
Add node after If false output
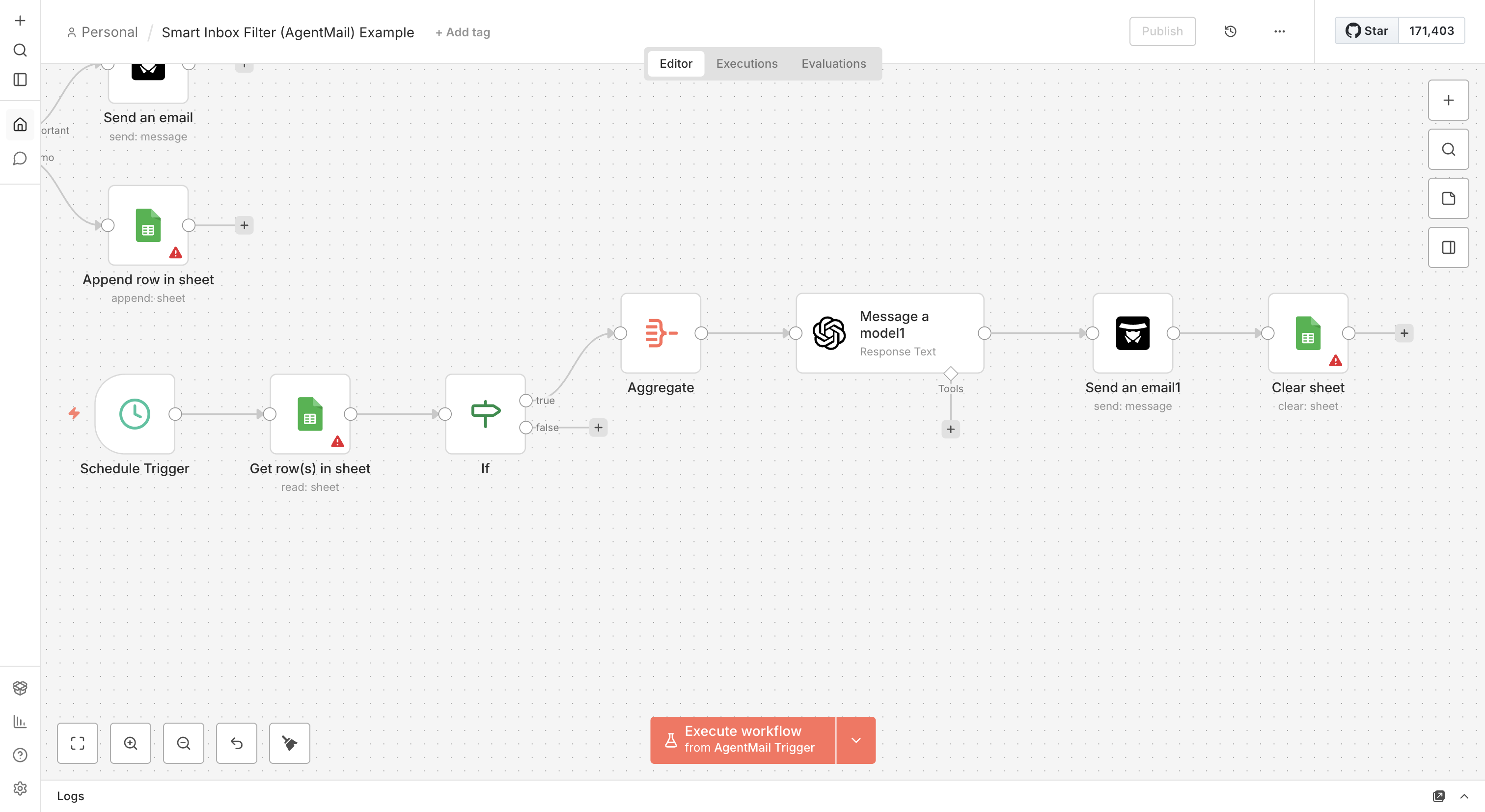tap(599, 428)
